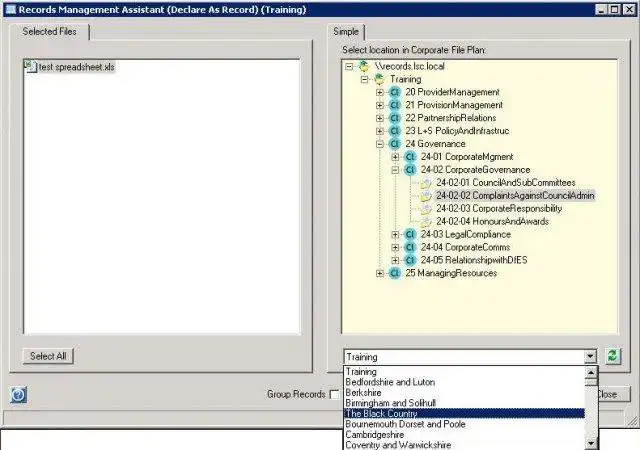Click folder icon of 24-02-03 CorporateResponsibility
640x450 pixels.
(x=426, y=209)
